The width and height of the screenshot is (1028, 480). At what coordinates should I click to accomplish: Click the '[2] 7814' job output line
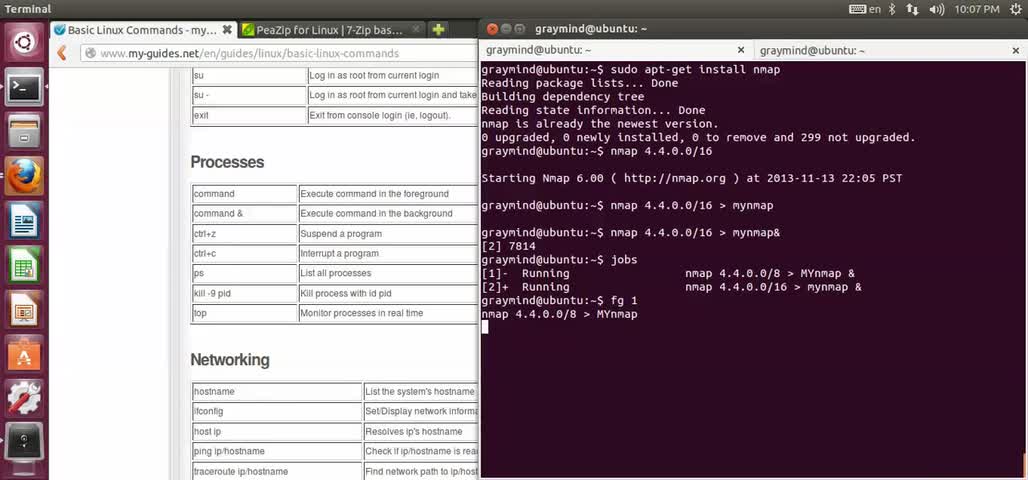point(509,247)
